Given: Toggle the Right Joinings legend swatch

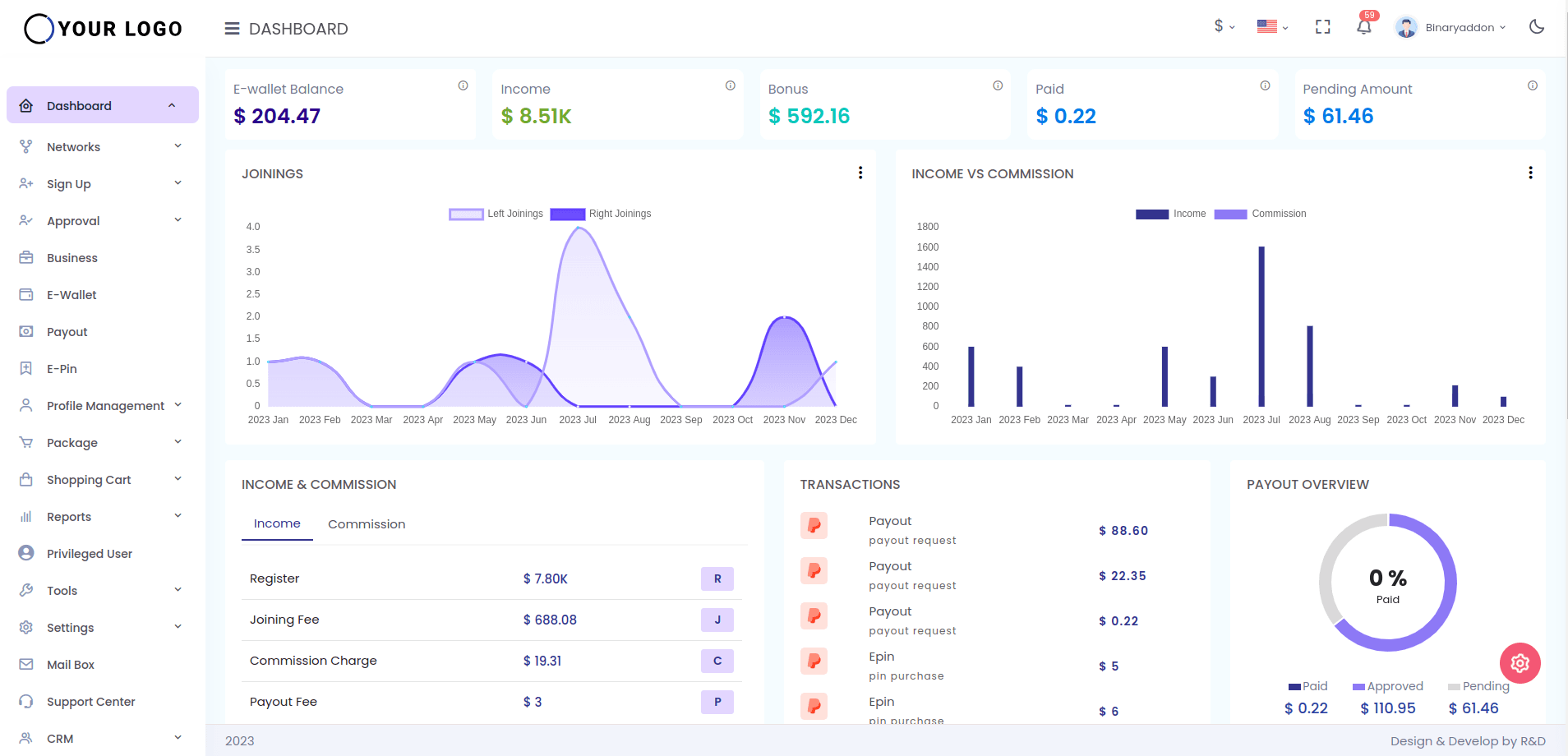Looking at the screenshot, I should pos(568,214).
